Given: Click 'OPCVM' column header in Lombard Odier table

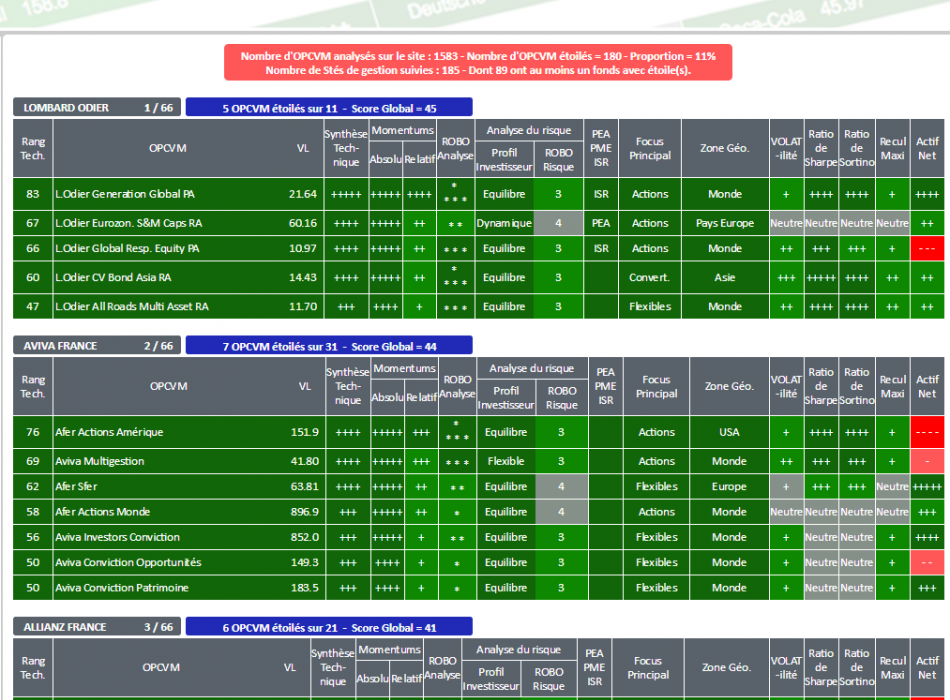Looking at the screenshot, I should click(x=168, y=148).
